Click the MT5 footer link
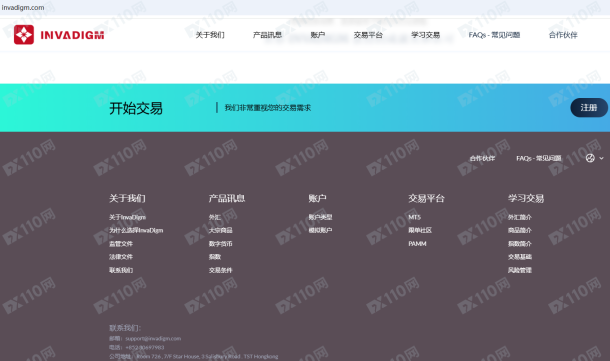This screenshot has height=361, width=610. (415, 217)
